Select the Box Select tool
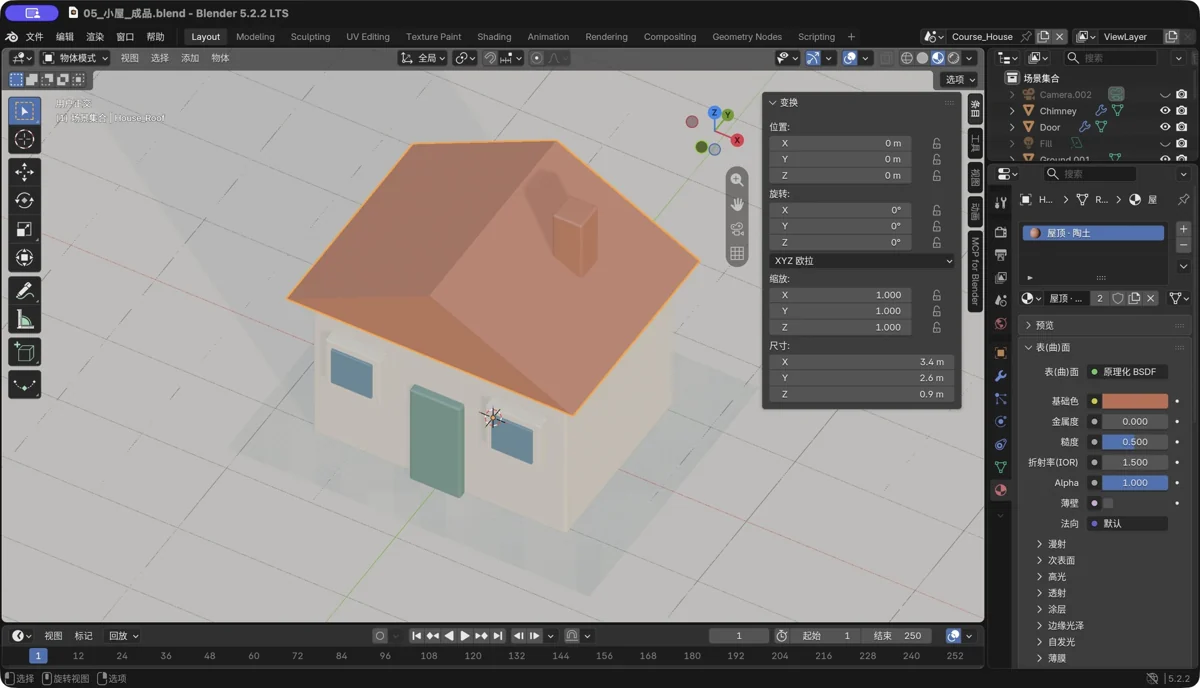The height and width of the screenshot is (688, 1200). tap(25, 111)
